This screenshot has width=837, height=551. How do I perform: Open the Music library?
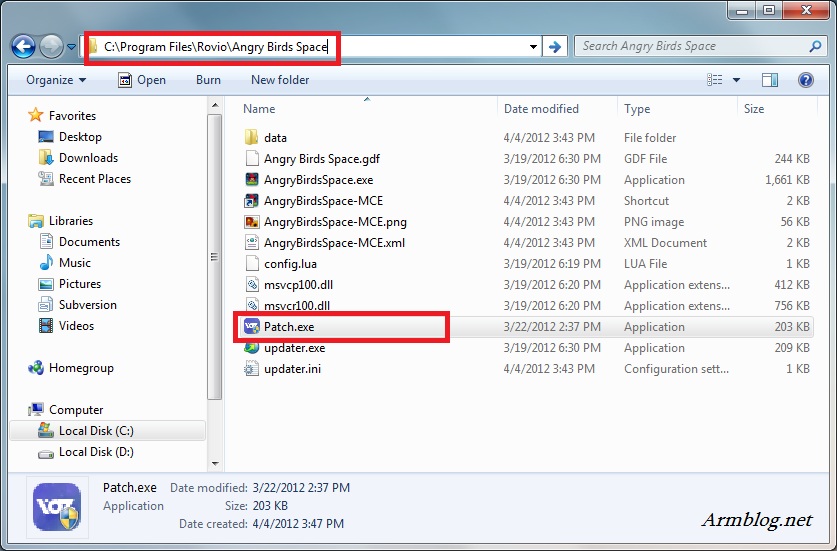click(x=75, y=263)
